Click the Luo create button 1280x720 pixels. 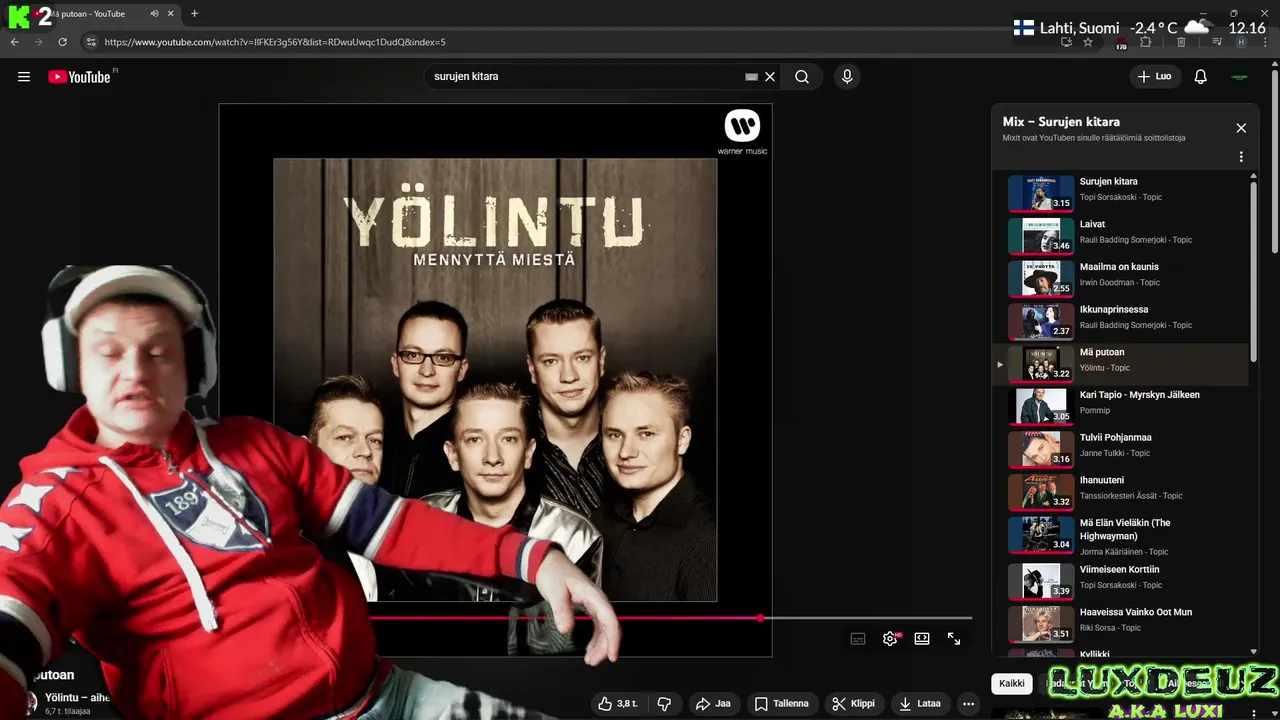pos(1155,77)
